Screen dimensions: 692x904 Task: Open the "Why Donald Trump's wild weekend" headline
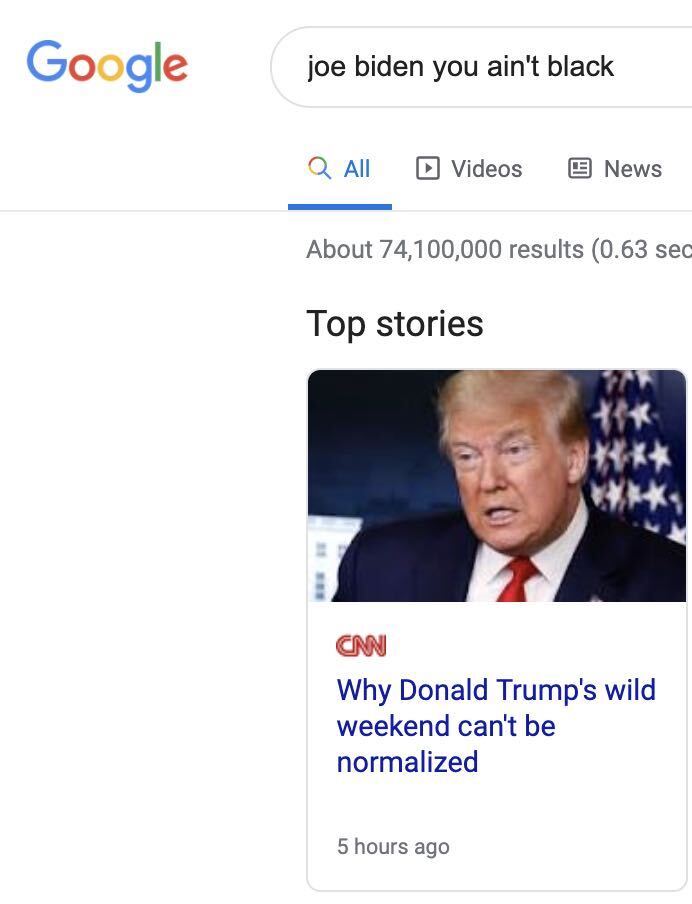[496, 690]
